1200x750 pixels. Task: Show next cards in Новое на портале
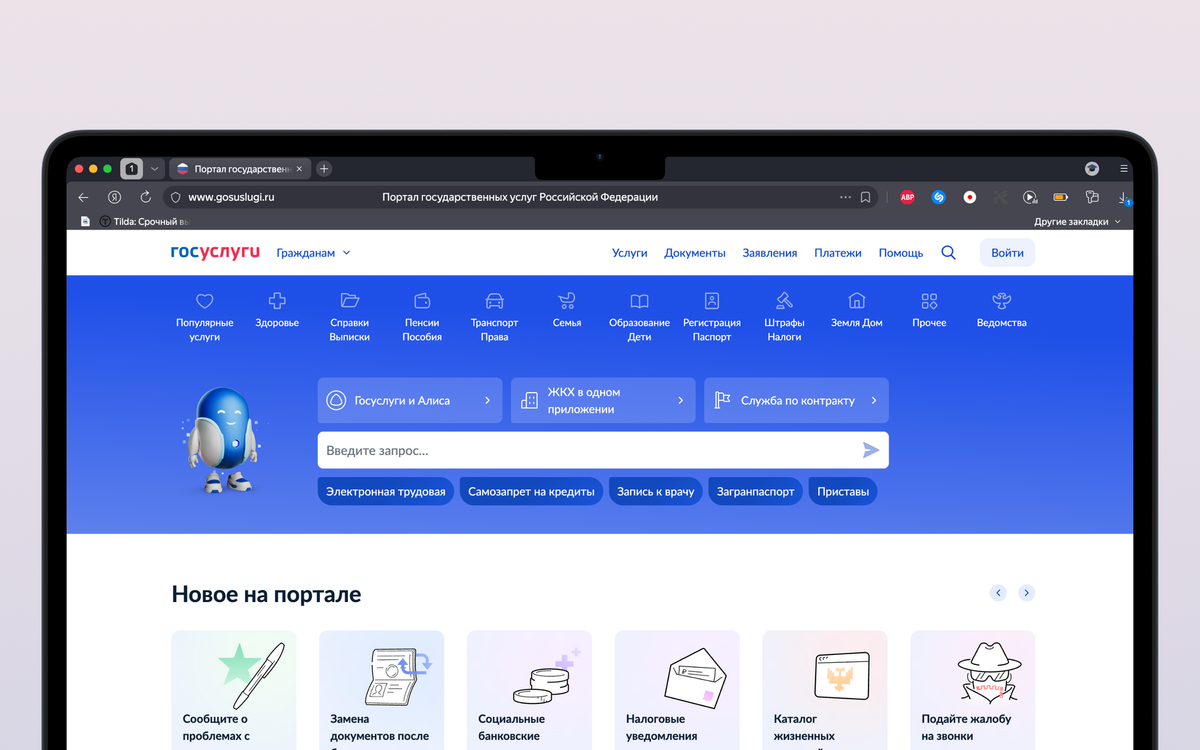pyautogui.click(x=1026, y=593)
